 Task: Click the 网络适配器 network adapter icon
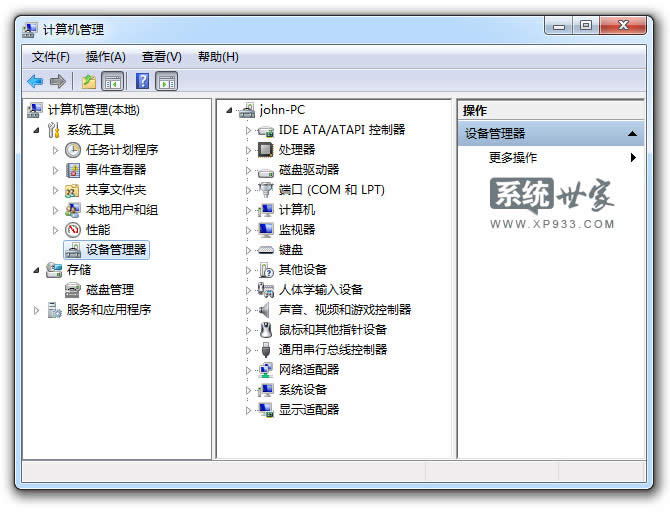tap(266, 370)
